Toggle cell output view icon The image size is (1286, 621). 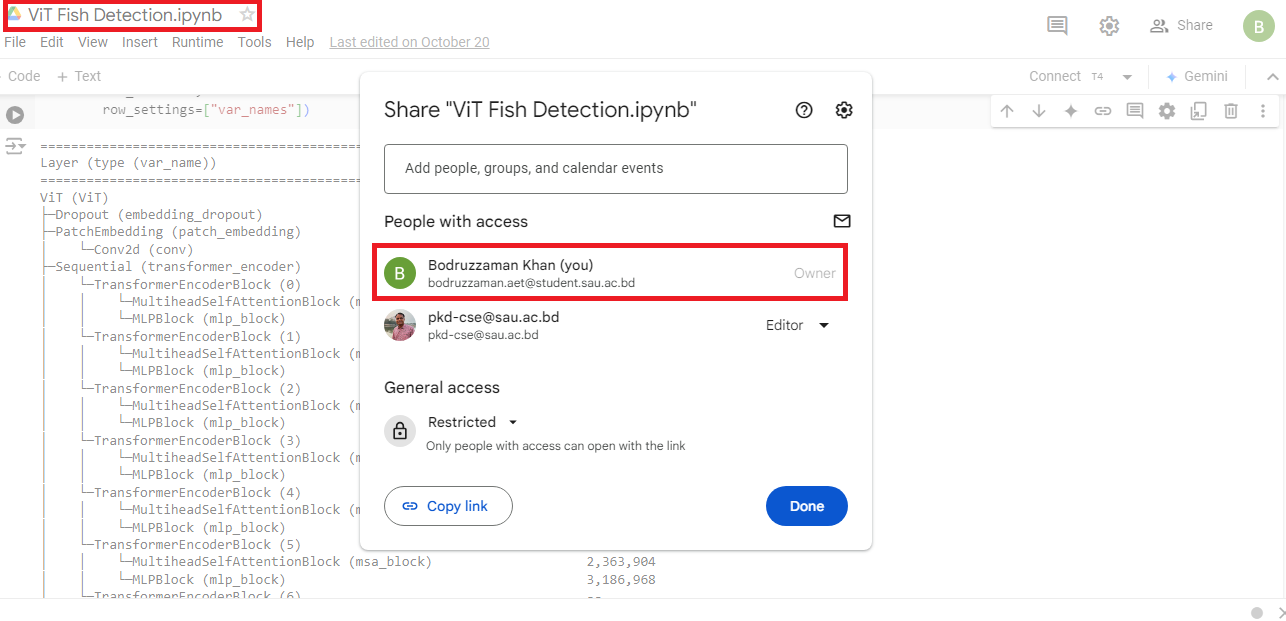pos(15,147)
